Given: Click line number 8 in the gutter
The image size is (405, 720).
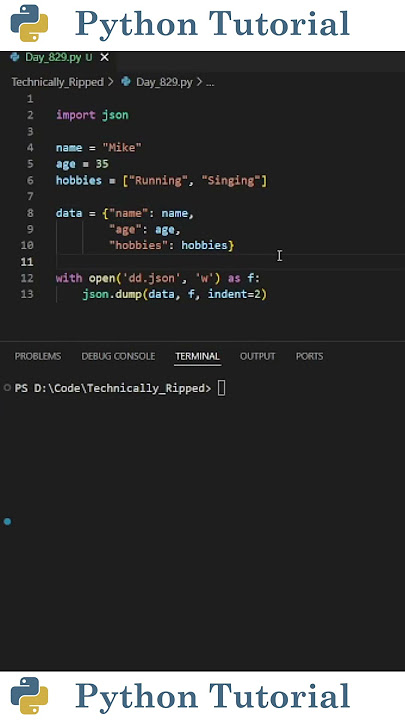Looking at the screenshot, I should (x=30, y=213).
